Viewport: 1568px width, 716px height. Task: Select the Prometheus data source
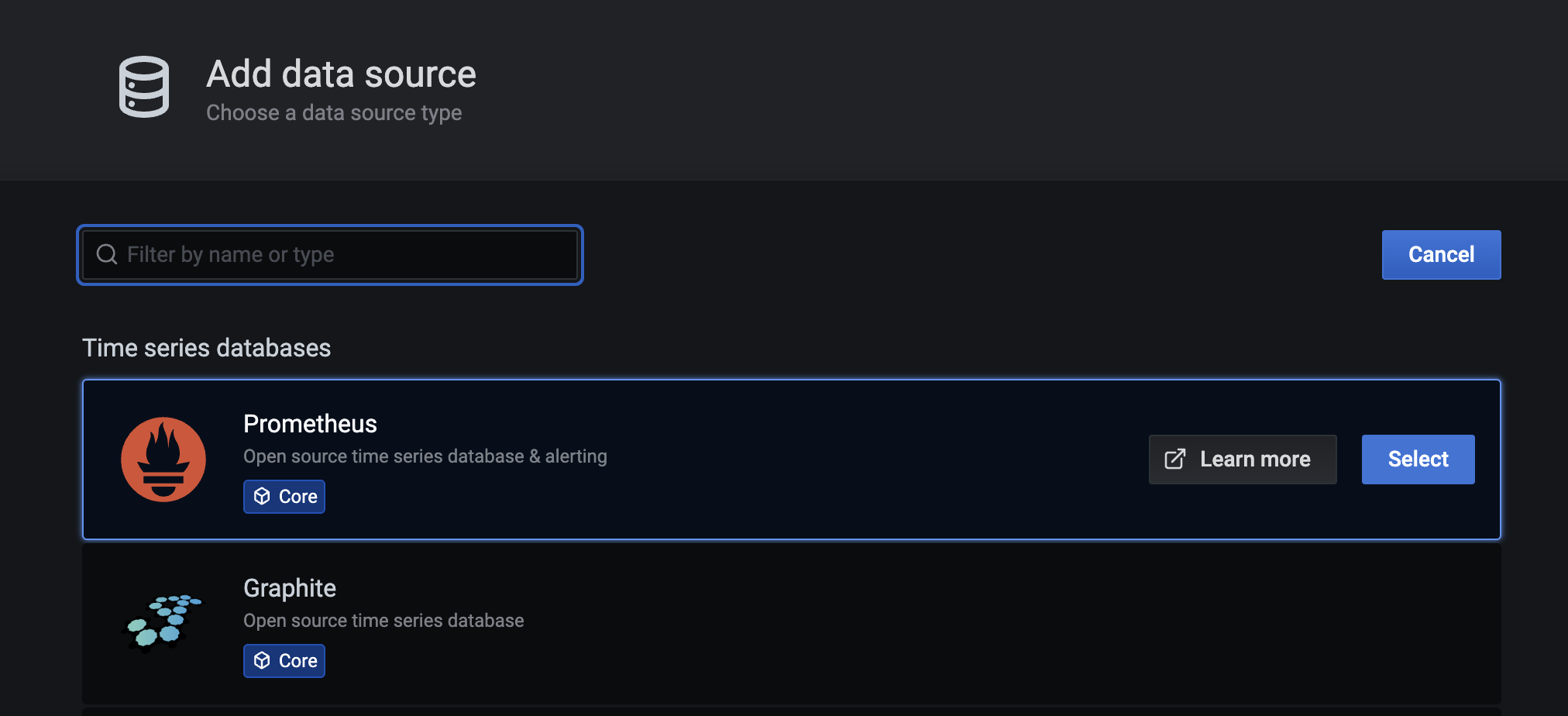click(1418, 459)
